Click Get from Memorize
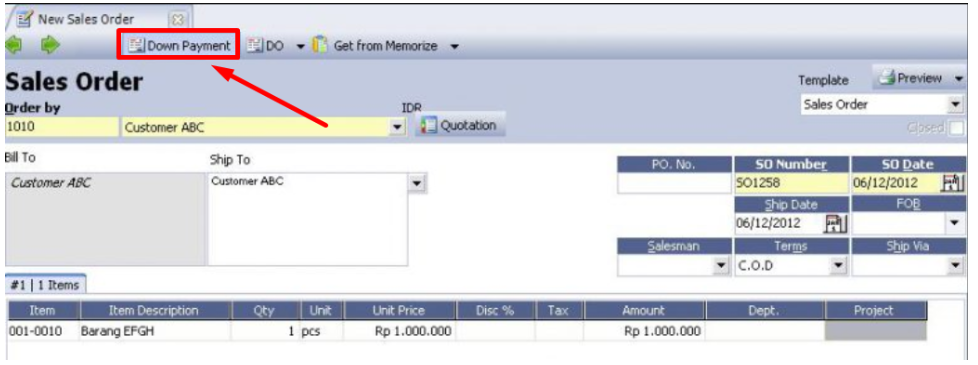 point(376,46)
